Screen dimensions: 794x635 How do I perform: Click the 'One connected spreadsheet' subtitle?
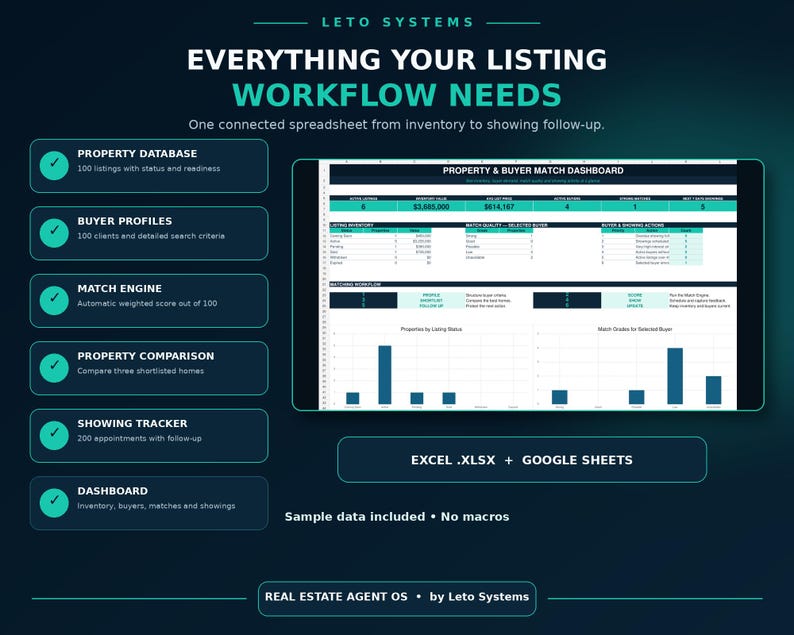click(x=396, y=125)
